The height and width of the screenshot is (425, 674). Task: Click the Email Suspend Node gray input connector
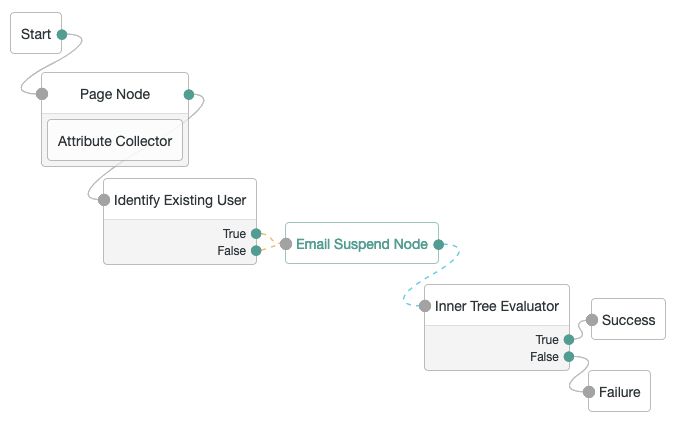[286, 244]
